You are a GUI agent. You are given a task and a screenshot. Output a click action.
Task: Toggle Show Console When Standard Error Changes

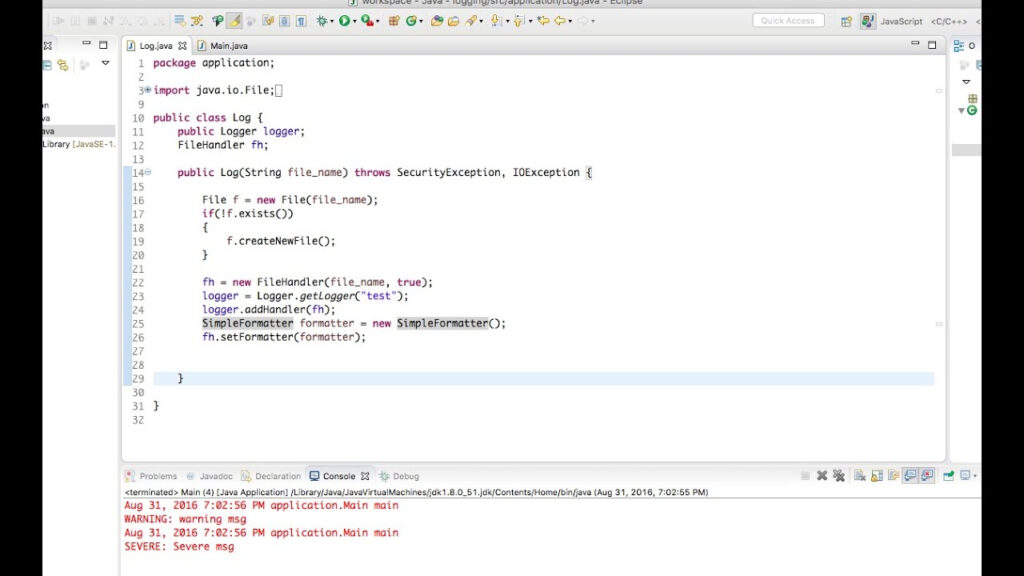[927, 475]
